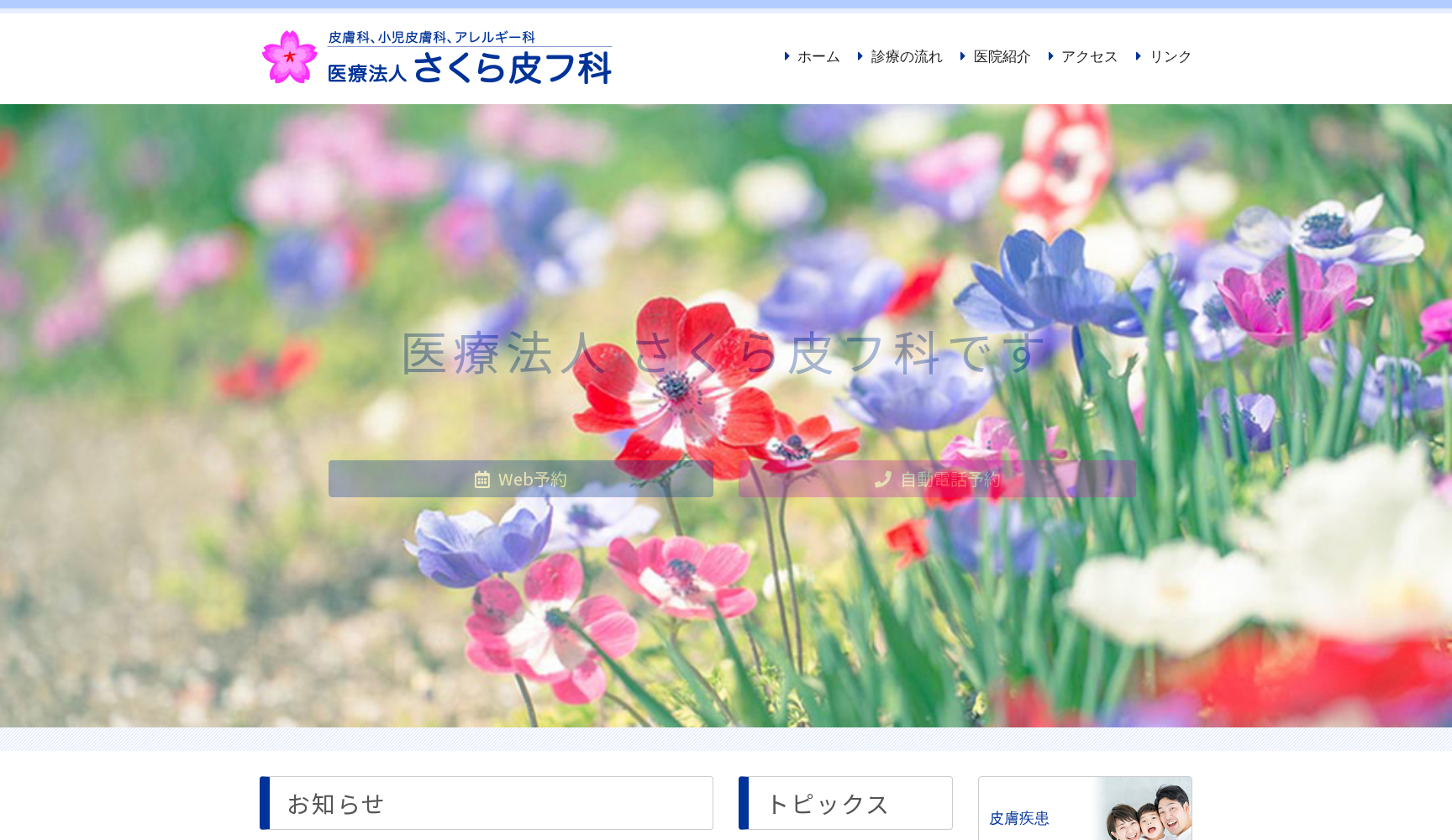The height and width of the screenshot is (840, 1452).
Task: Click the arrow icon before 診療の流れ
Action: 859,56
